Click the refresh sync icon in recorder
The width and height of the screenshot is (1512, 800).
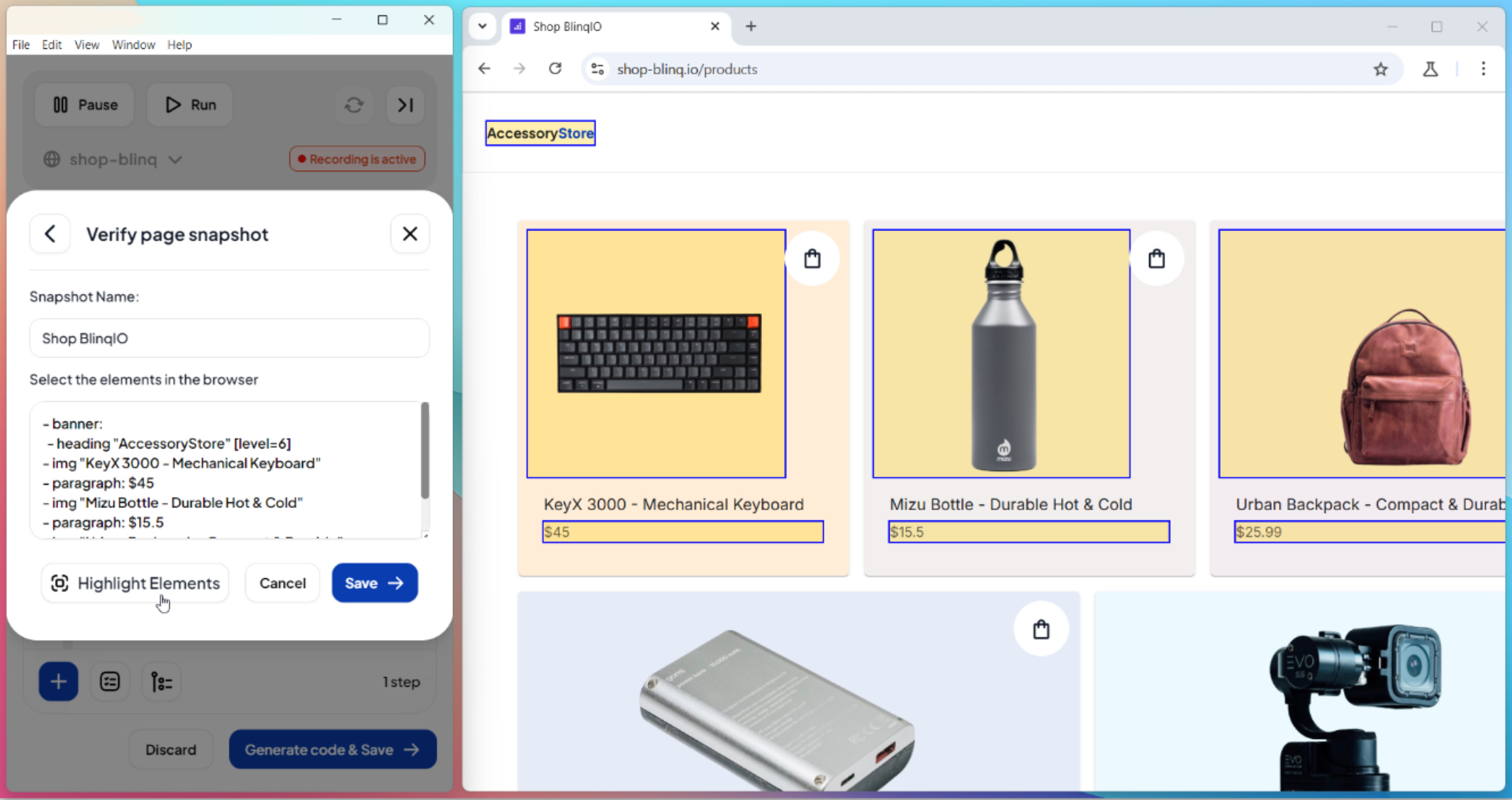354,105
